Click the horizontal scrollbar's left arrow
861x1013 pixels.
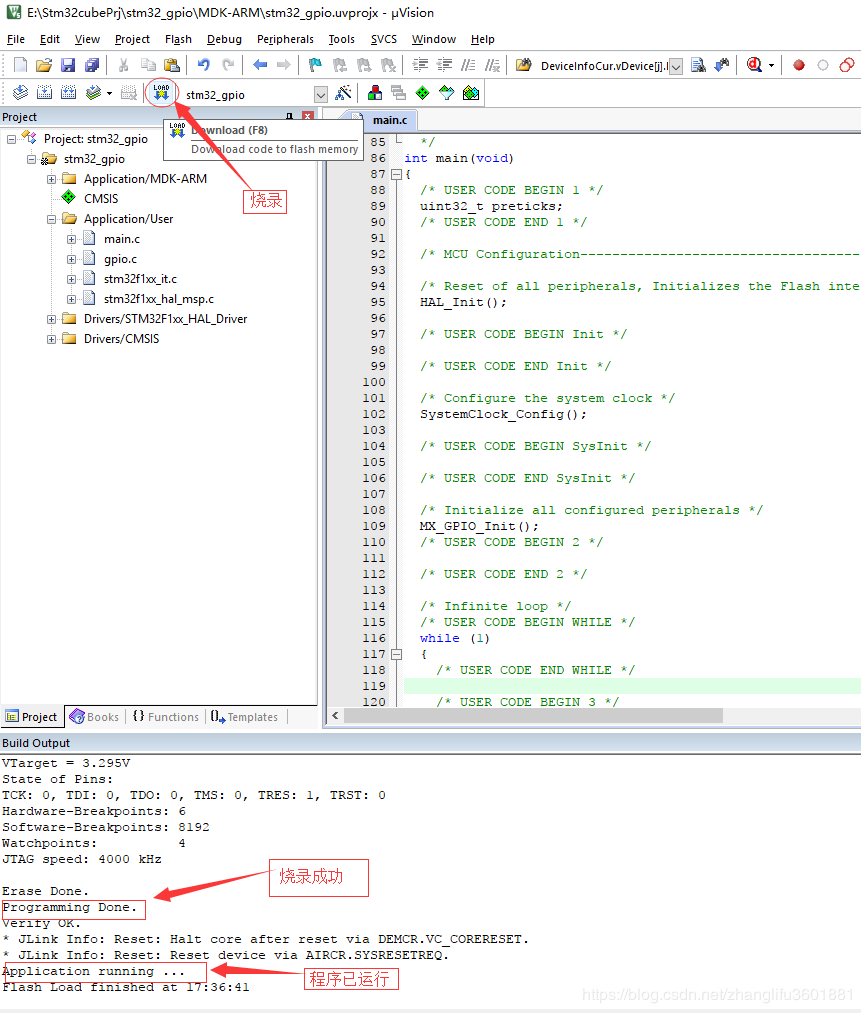(335, 715)
